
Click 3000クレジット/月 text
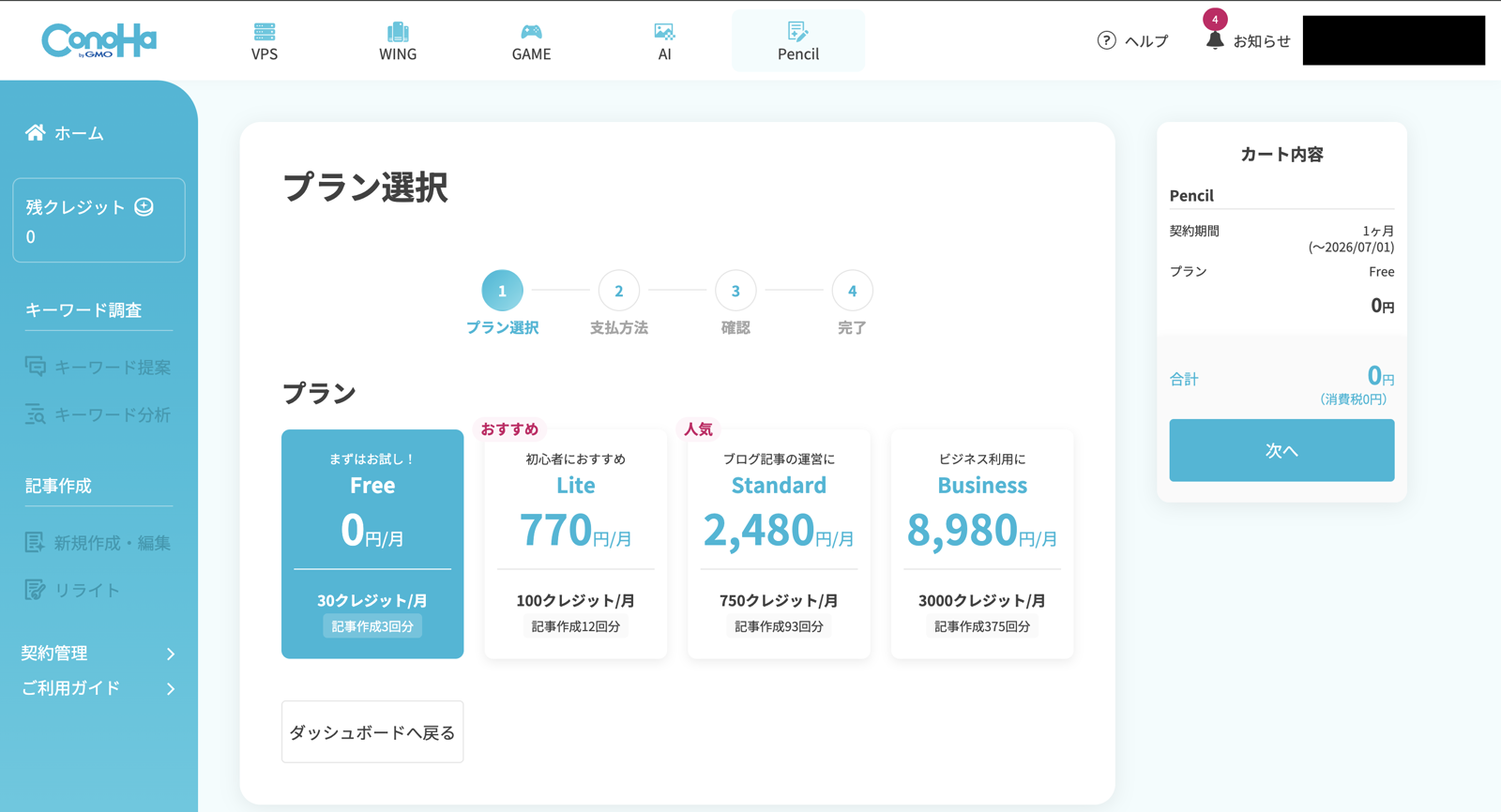click(982, 600)
